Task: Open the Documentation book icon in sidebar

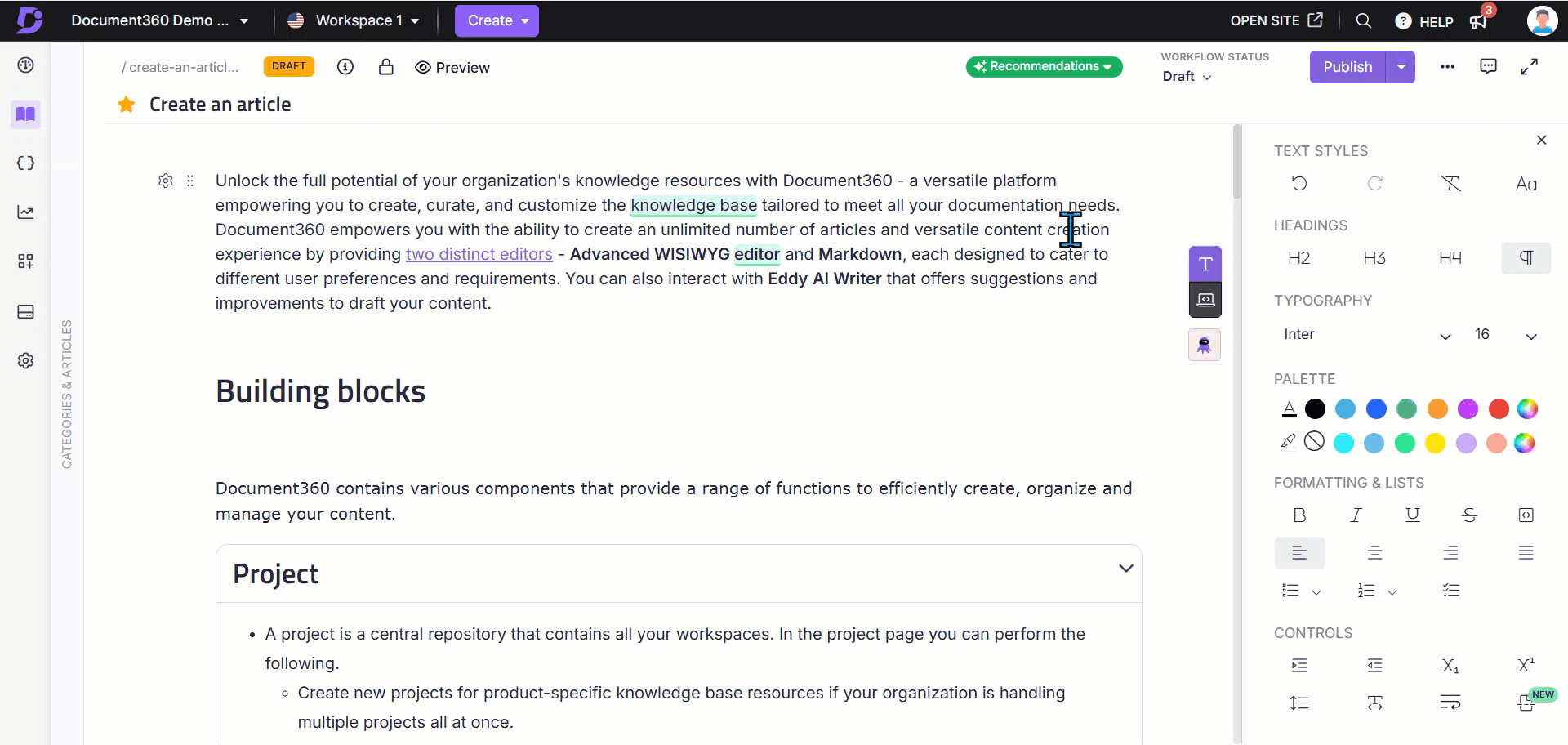Action: click(x=26, y=114)
